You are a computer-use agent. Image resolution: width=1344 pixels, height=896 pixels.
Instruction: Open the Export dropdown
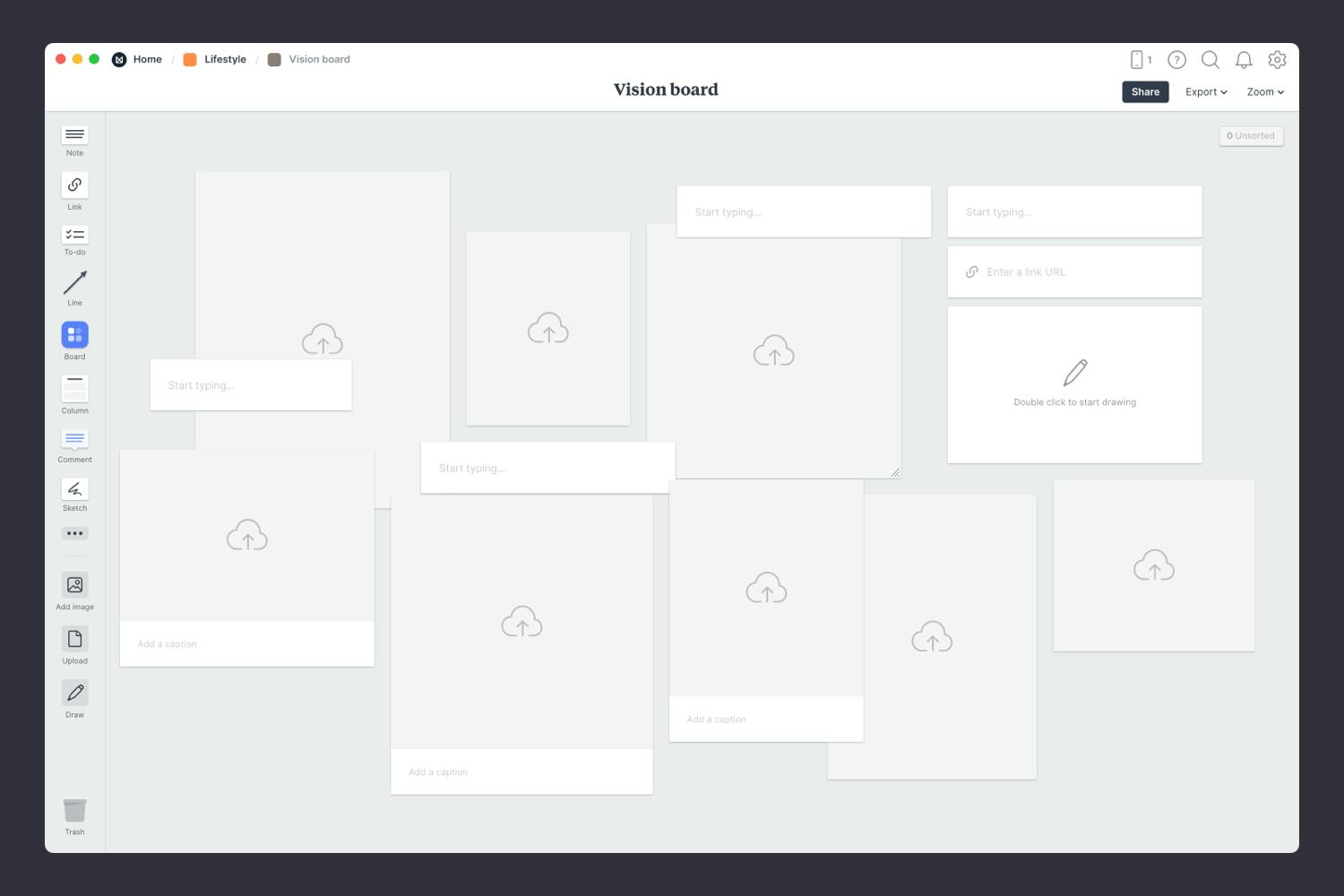point(1205,92)
